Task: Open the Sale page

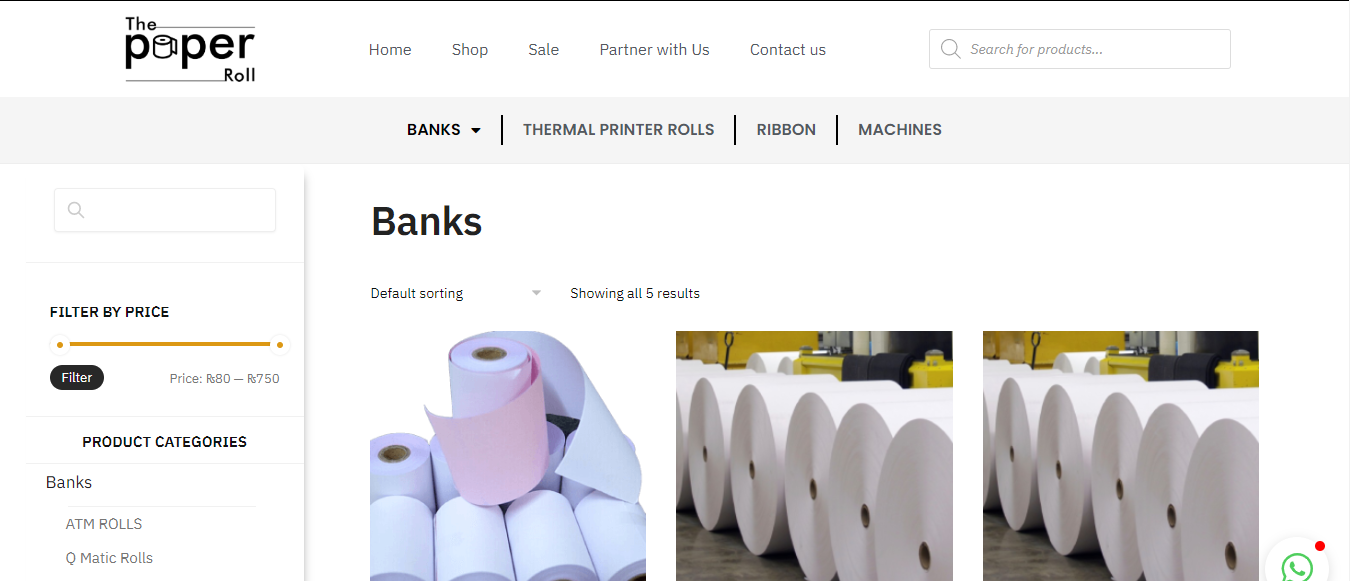Action: point(544,49)
